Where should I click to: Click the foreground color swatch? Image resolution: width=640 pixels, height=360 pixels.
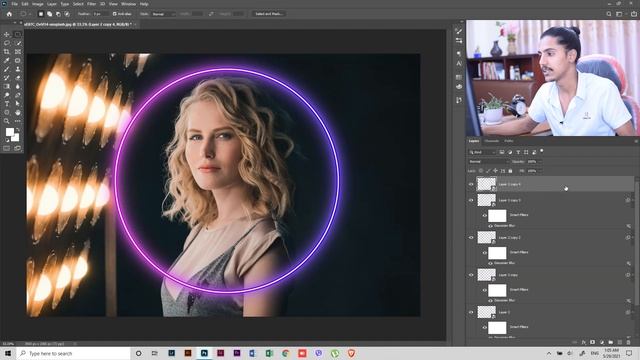point(9,132)
